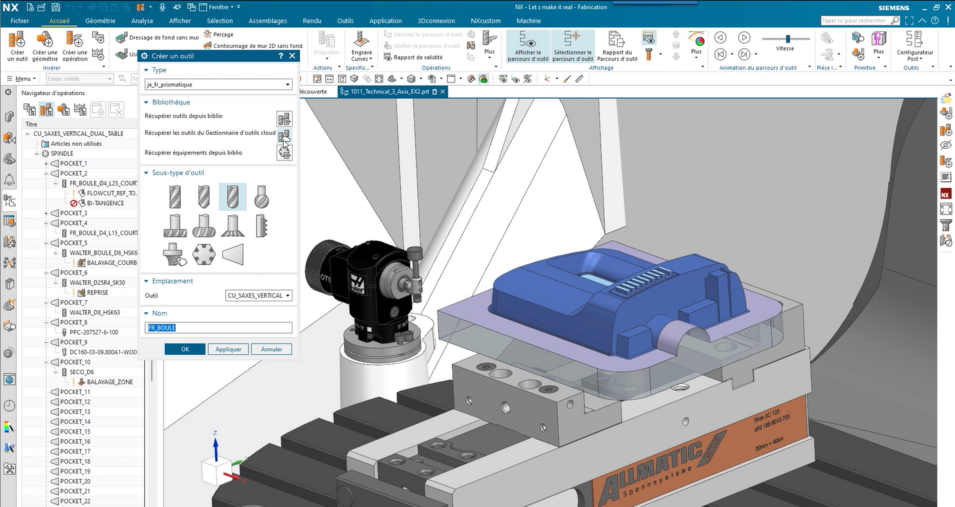
Task: Toggle Sélectionner le parcours d'outil
Action: point(573,46)
